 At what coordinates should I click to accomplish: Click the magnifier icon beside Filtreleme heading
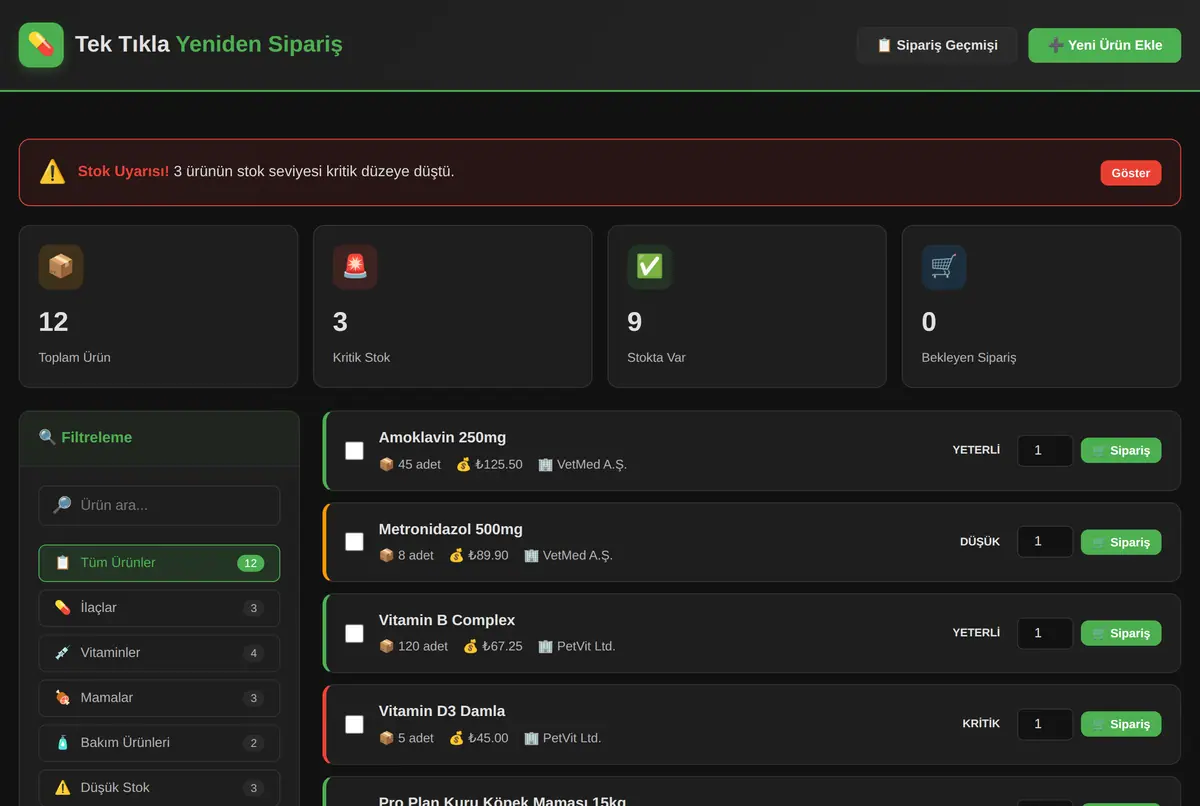coord(47,437)
